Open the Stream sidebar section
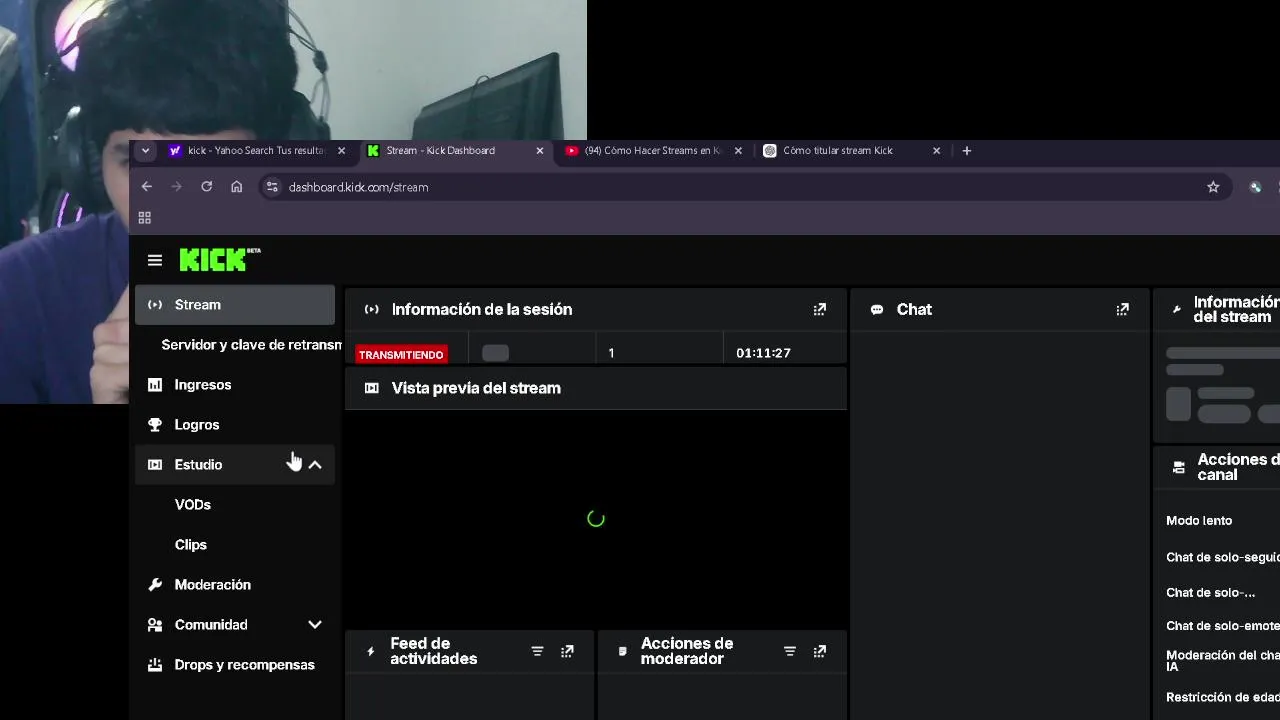 [x=235, y=305]
